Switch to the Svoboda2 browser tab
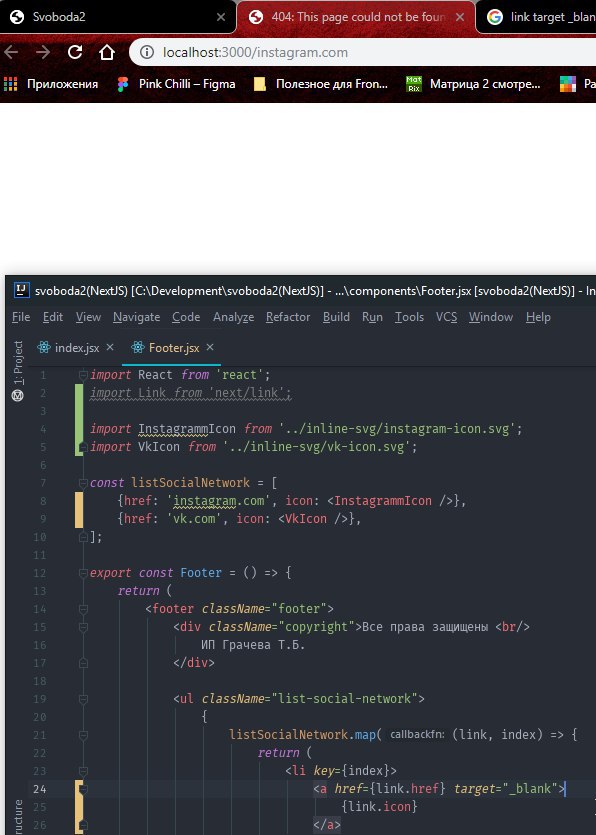 tap(115, 17)
